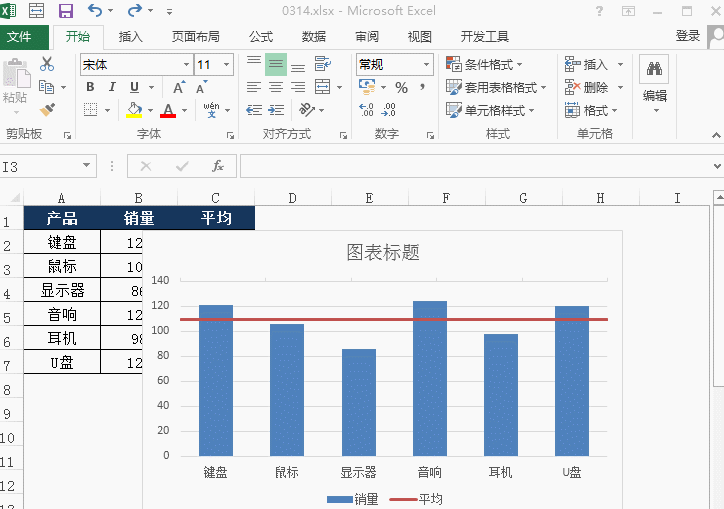724x509 pixels.
Task: Toggle Underline formatting
Action: coord(134,87)
